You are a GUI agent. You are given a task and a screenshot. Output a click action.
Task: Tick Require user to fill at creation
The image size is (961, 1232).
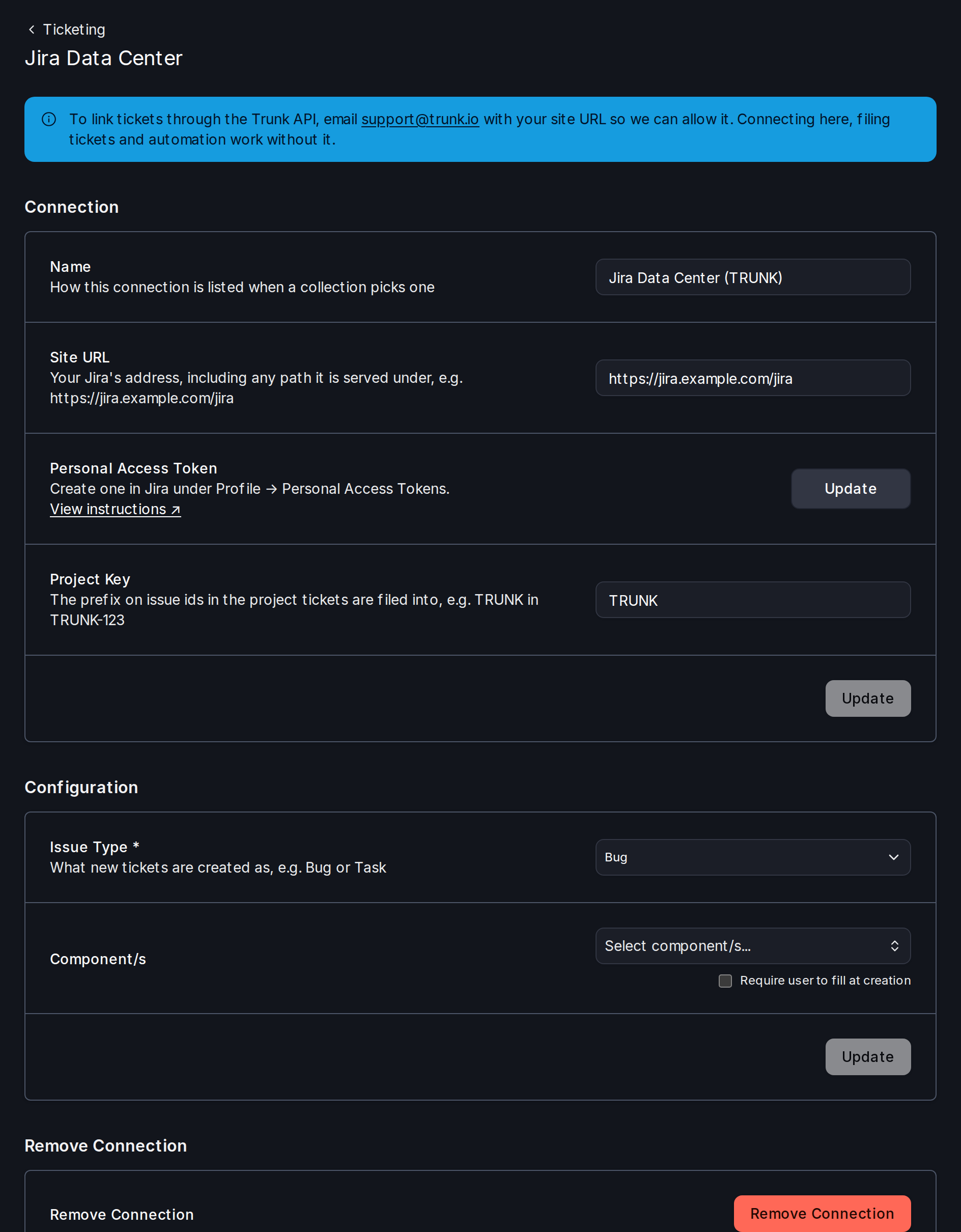click(x=725, y=981)
